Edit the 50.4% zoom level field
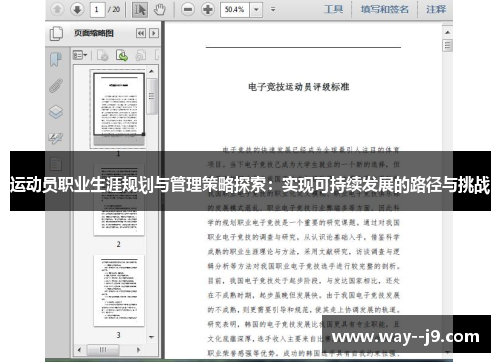Viewport: 500px width, 362px height. (x=235, y=9)
